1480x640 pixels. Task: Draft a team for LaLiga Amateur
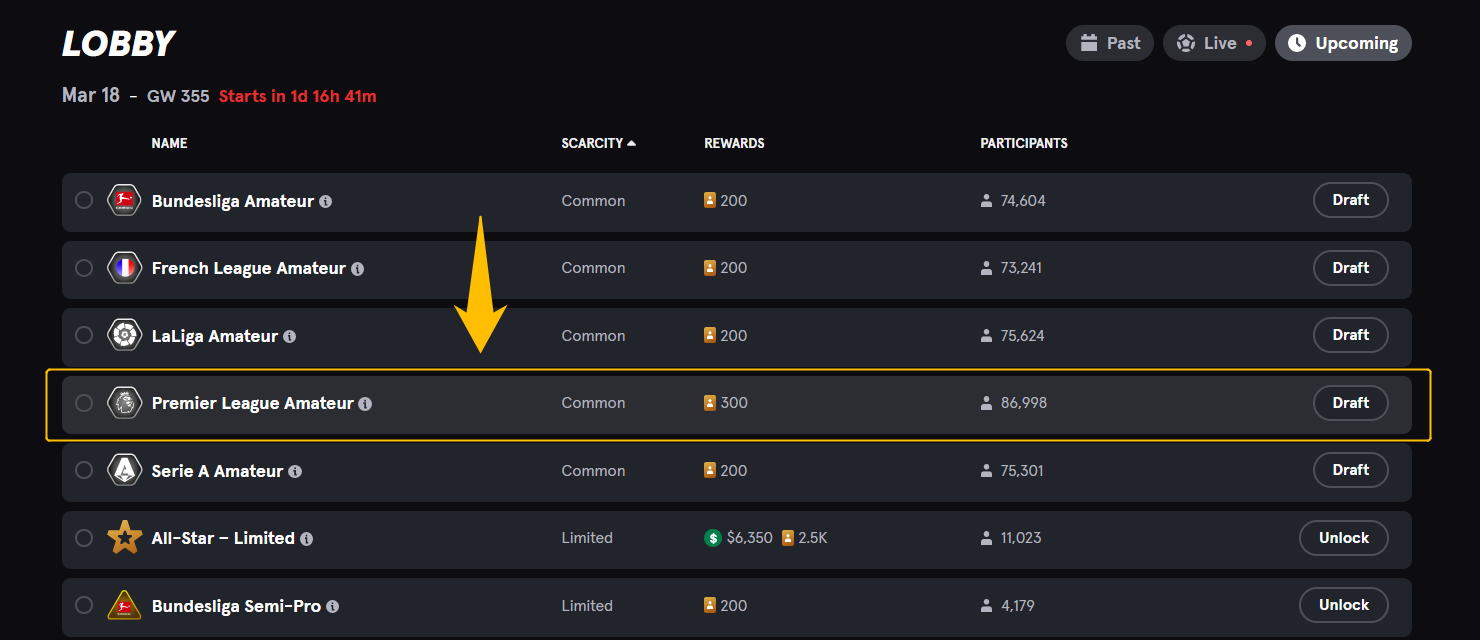(1350, 335)
